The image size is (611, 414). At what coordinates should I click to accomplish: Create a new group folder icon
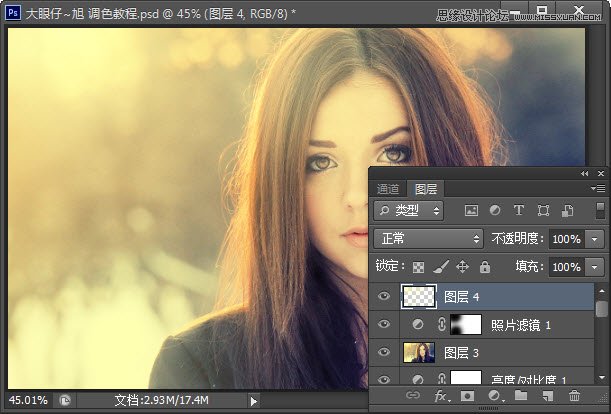pos(521,396)
